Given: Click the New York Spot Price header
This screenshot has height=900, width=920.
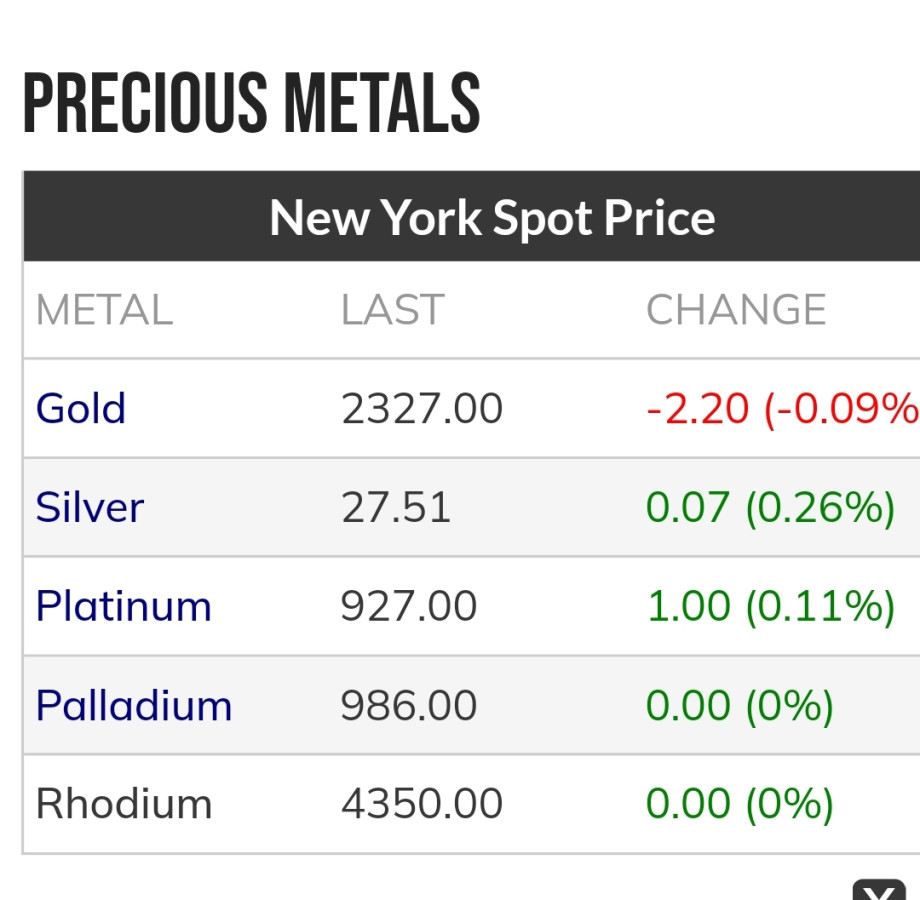Looking at the screenshot, I should (492, 217).
